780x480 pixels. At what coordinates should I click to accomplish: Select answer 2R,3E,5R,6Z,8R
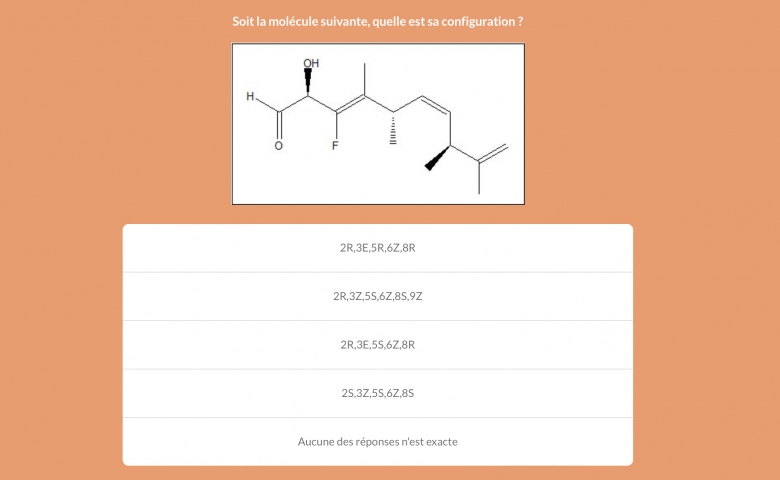click(378, 248)
